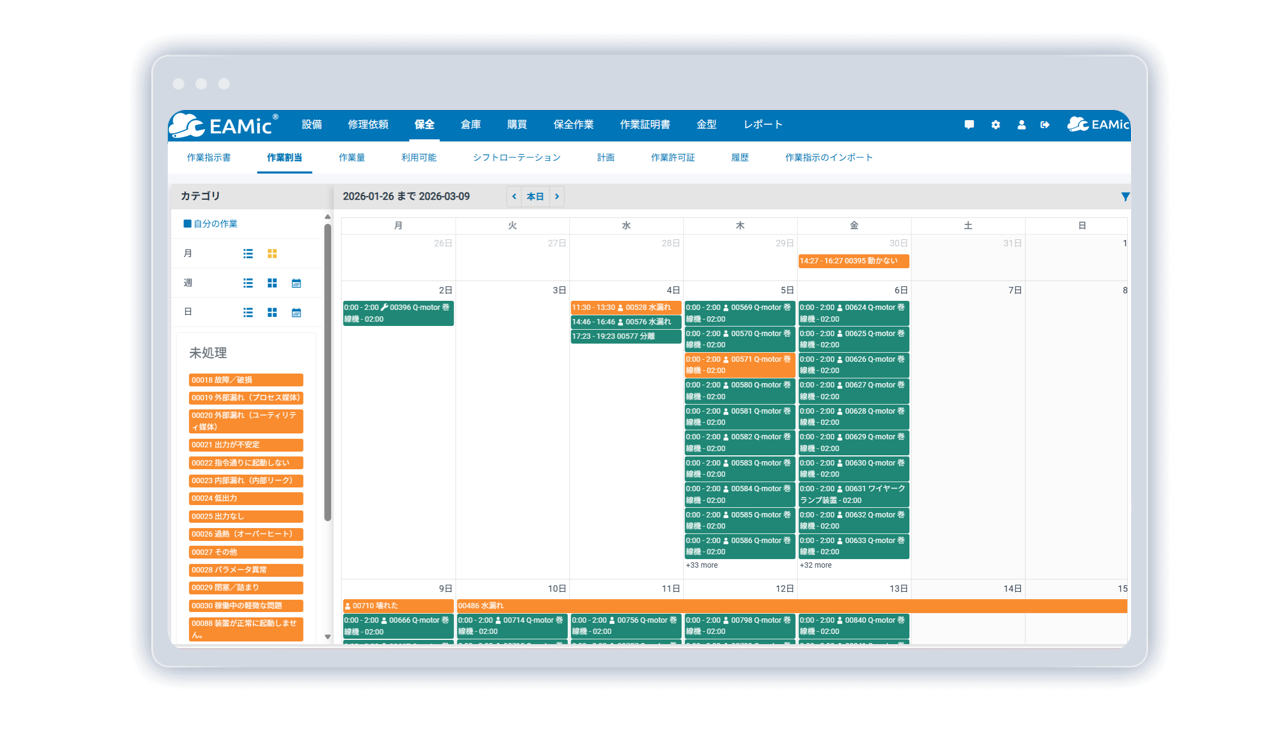Open the filter funnel icon above the calendar
The width and height of the screenshot is (1272, 729).
[x=1125, y=196]
